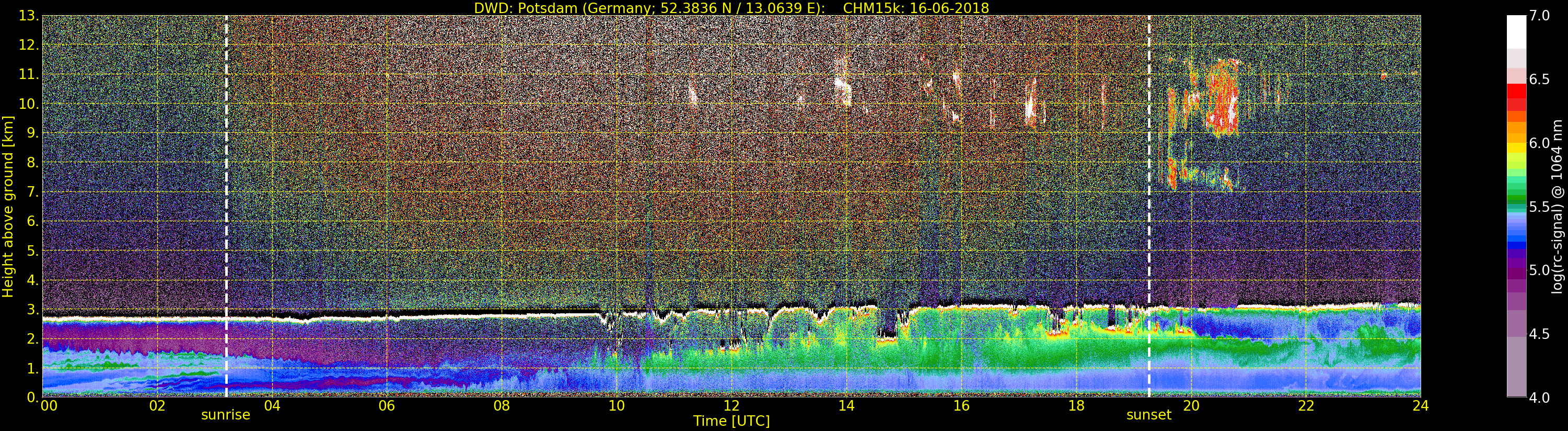Click the yellow band near 6.0 on the colorbar

pyautogui.click(x=1516, y=146)
